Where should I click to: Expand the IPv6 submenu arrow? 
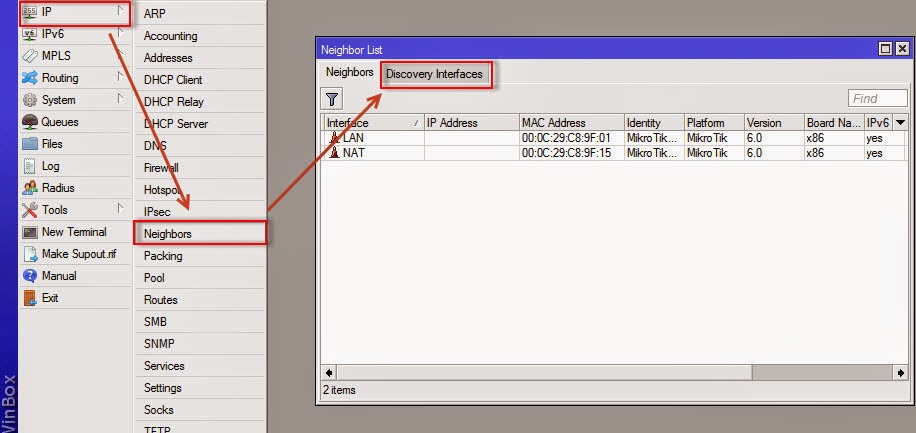click(120, 34)
